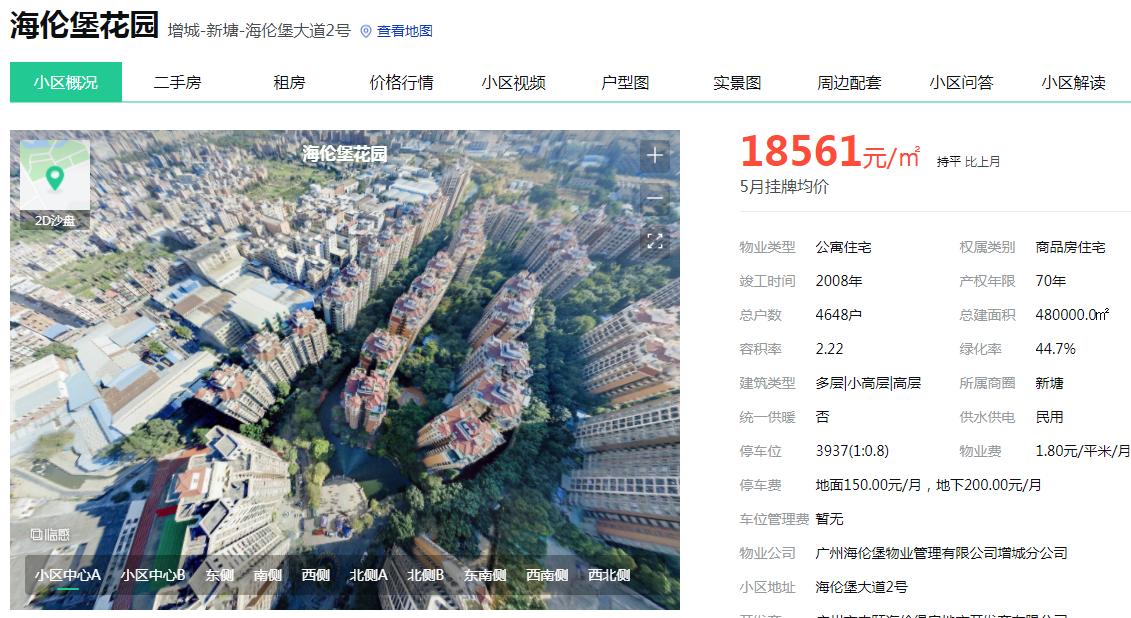Switch to the 二手房 tab

click(x=177, y=82)
